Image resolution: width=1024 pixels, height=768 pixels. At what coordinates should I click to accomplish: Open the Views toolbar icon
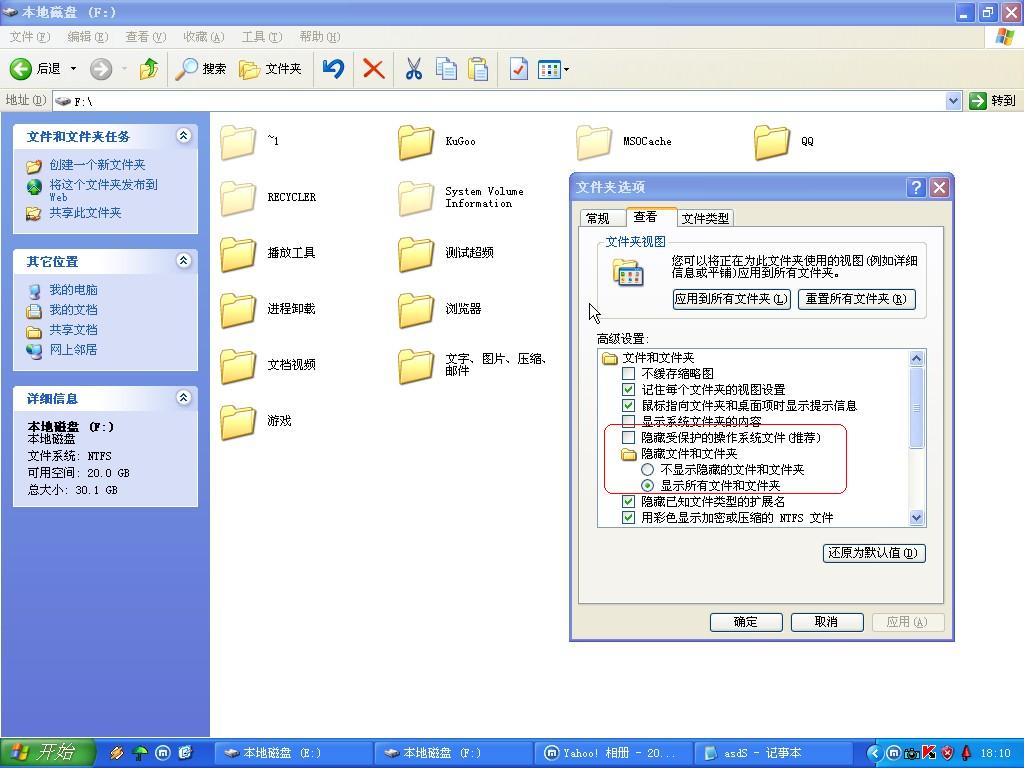[549, 69]
